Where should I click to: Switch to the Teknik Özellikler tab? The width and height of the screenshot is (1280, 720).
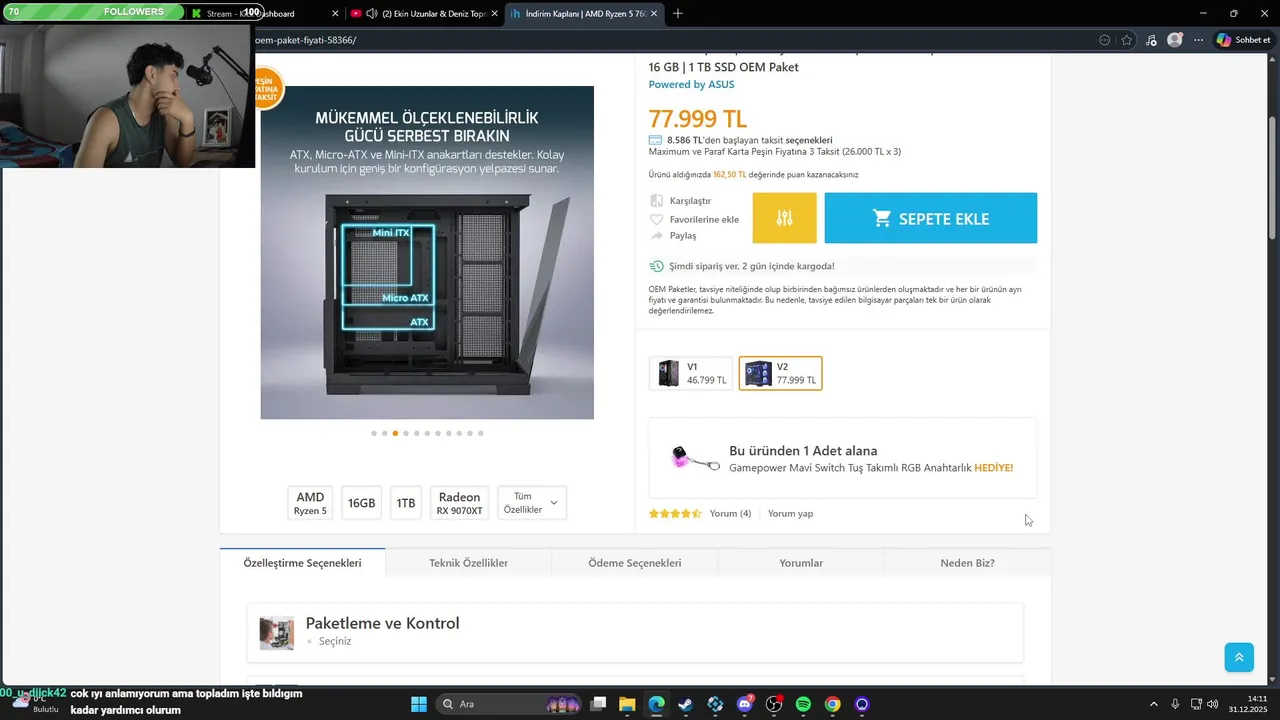tap(468, 563)
